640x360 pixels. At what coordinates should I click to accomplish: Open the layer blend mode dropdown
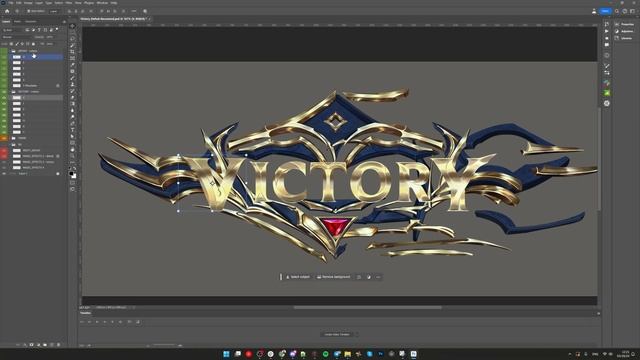coord(17,37)
